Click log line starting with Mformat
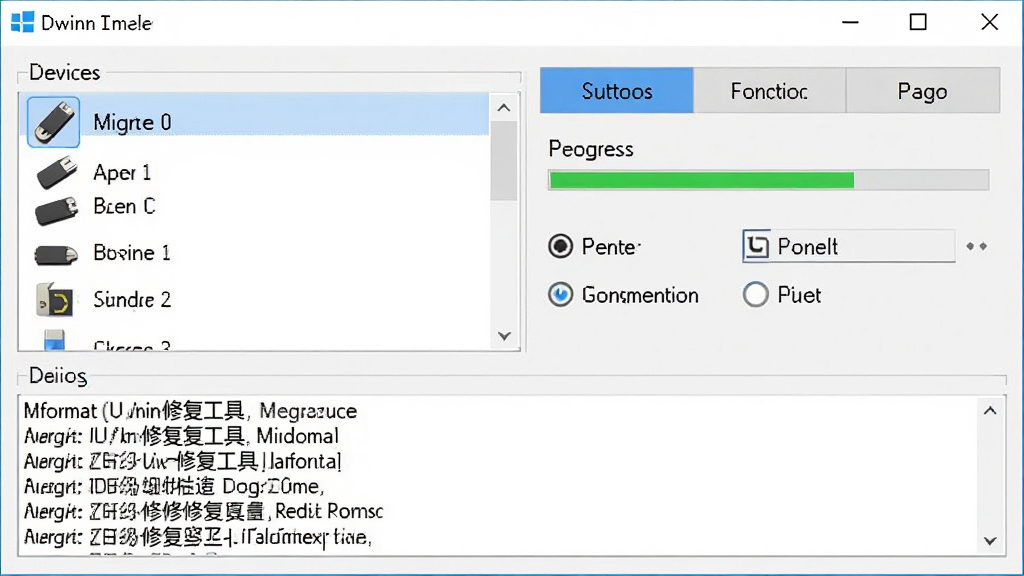Screen dimensions: 1024x576 (191, 411)
